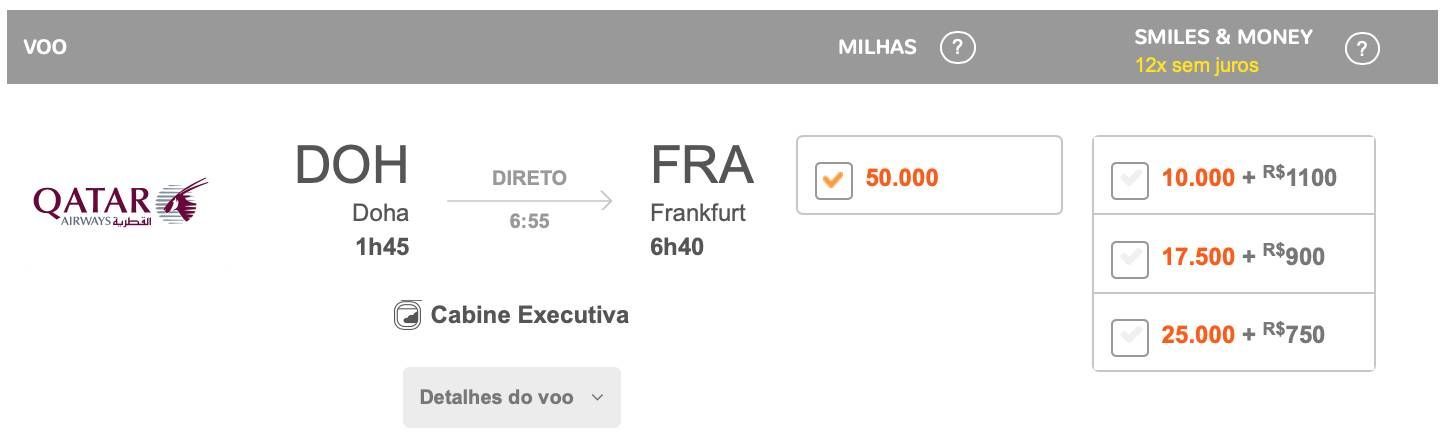The height and width of the screenshot is (438, 1452).
Task: Click the 12x sem juros text
Action: 1197,66
